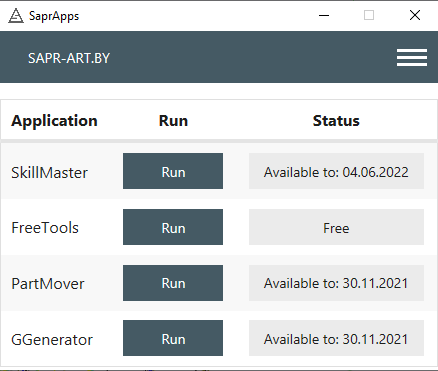Close the SaprApps window
The height and width of the screenshot is (371, 438).
pos(415,15)
